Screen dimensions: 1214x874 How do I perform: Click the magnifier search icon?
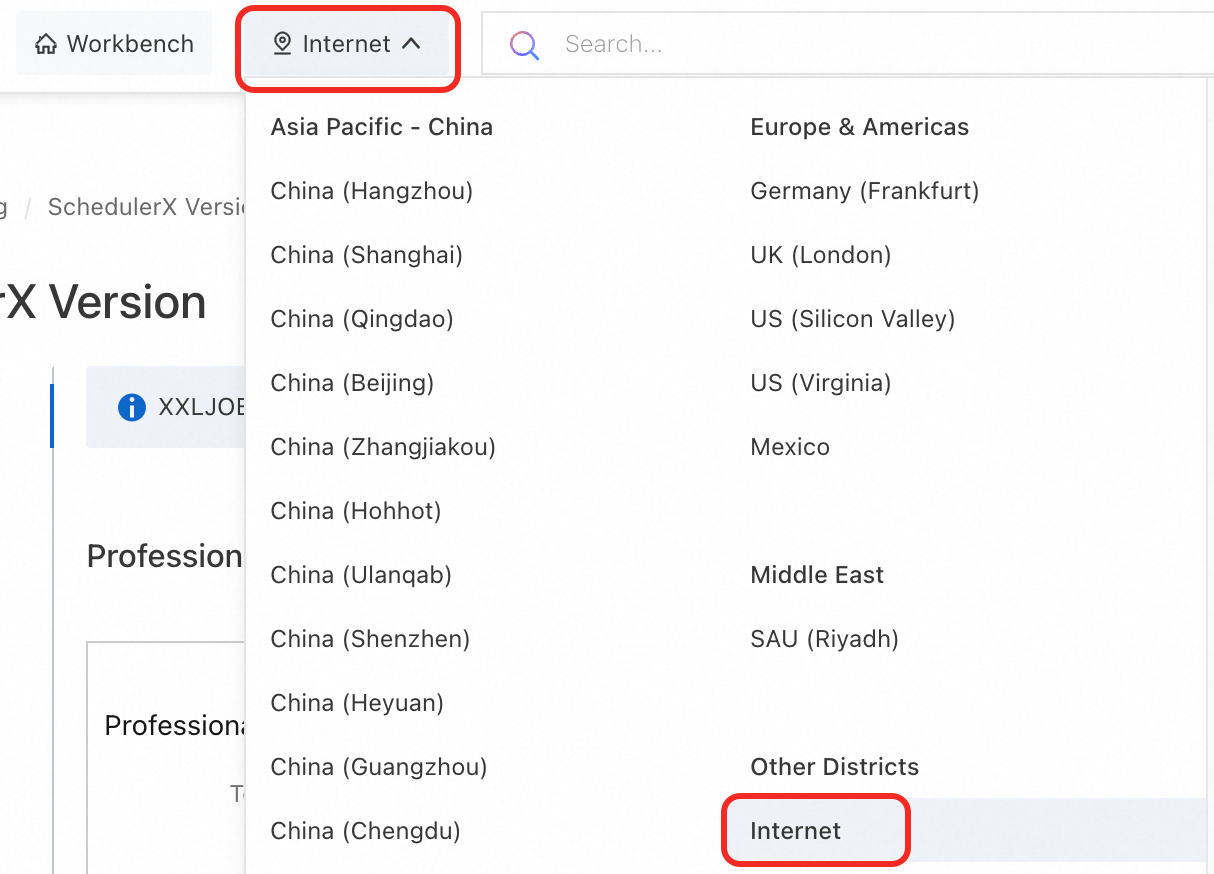[524, 45]
